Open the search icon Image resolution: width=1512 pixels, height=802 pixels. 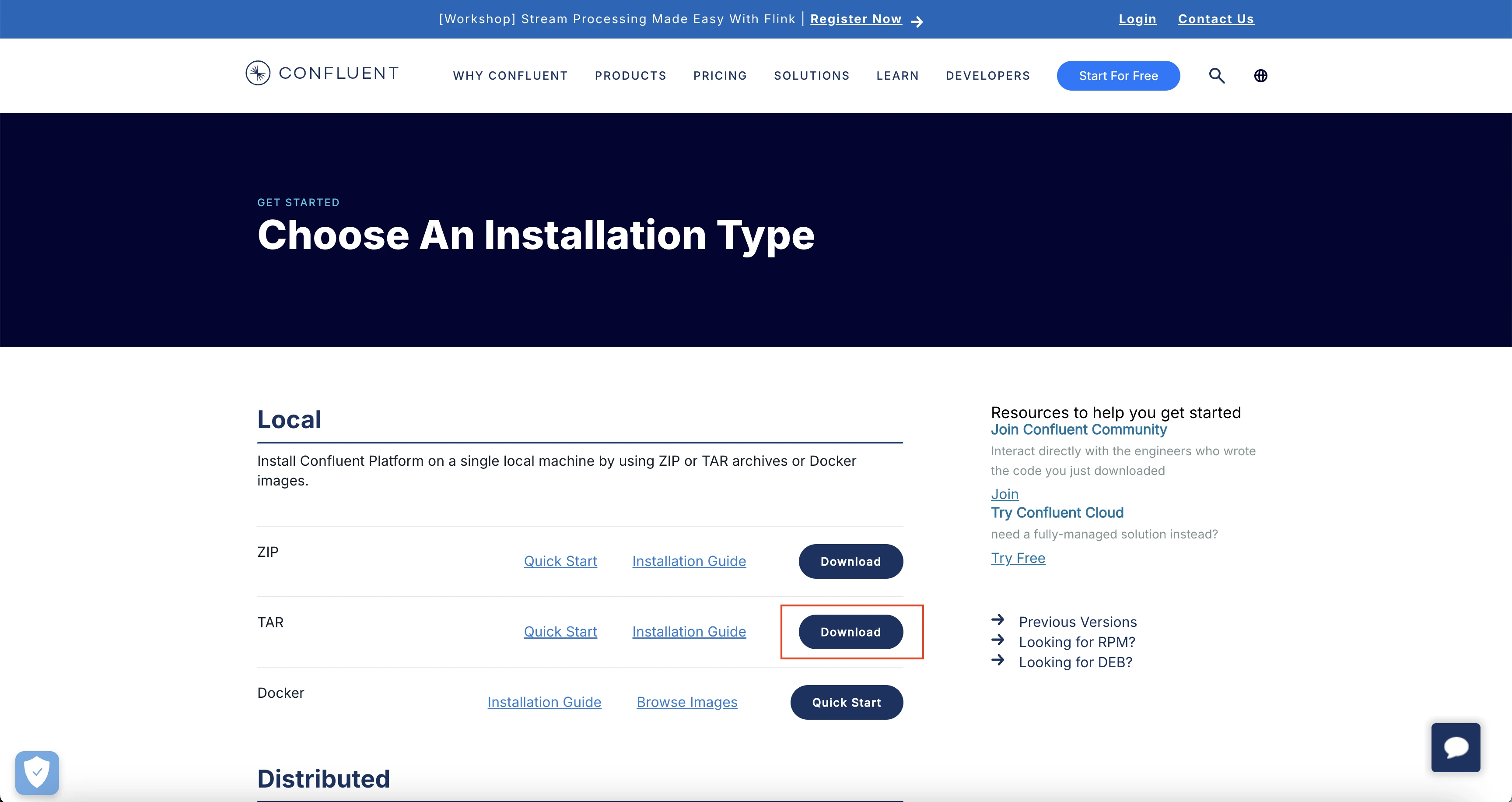[x=1216, y=75]
